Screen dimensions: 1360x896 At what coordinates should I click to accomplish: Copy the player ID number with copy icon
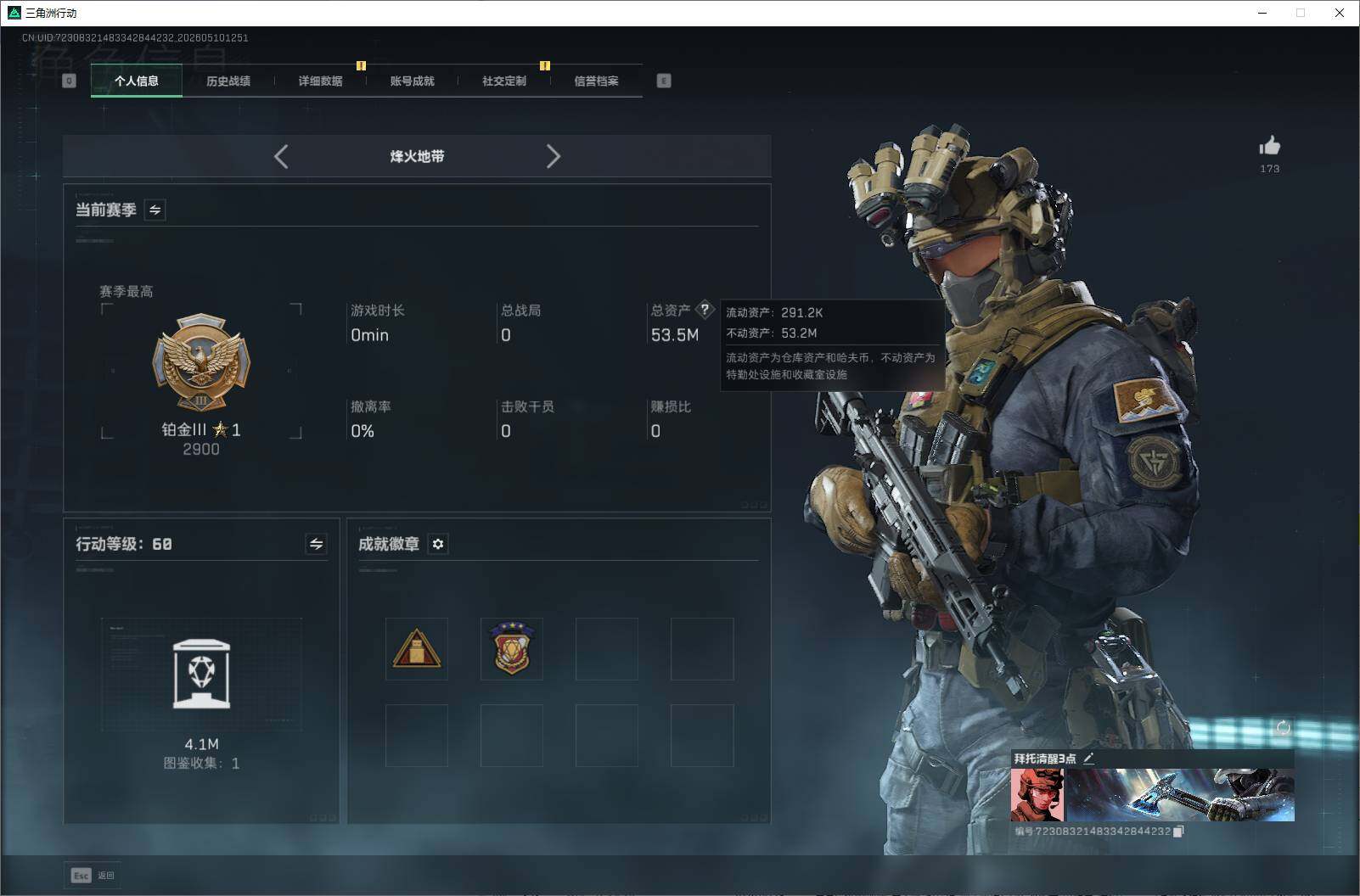pyautogui.click(x=1178, y=832)
